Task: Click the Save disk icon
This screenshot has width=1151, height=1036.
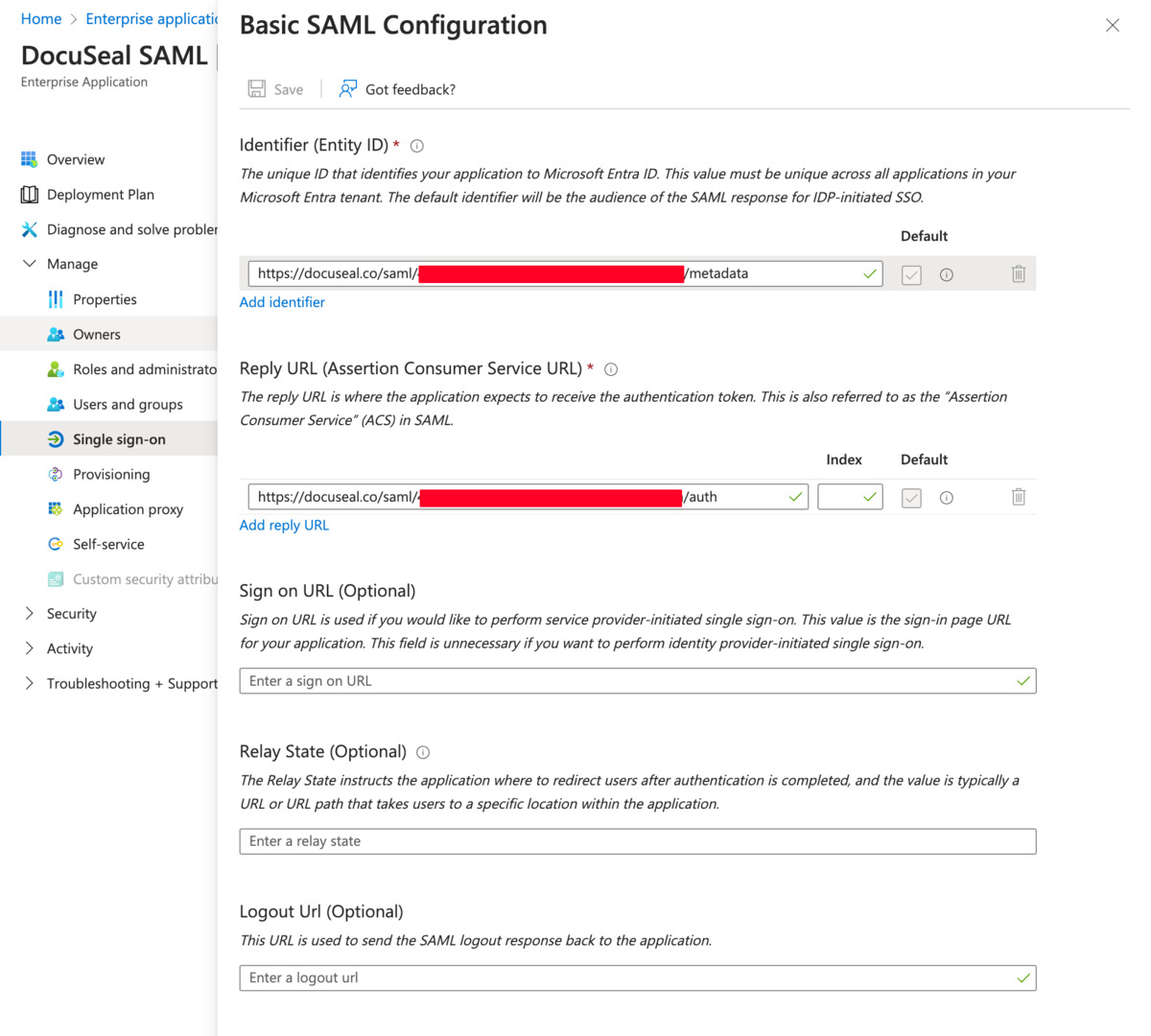Action: pos(257,89)
